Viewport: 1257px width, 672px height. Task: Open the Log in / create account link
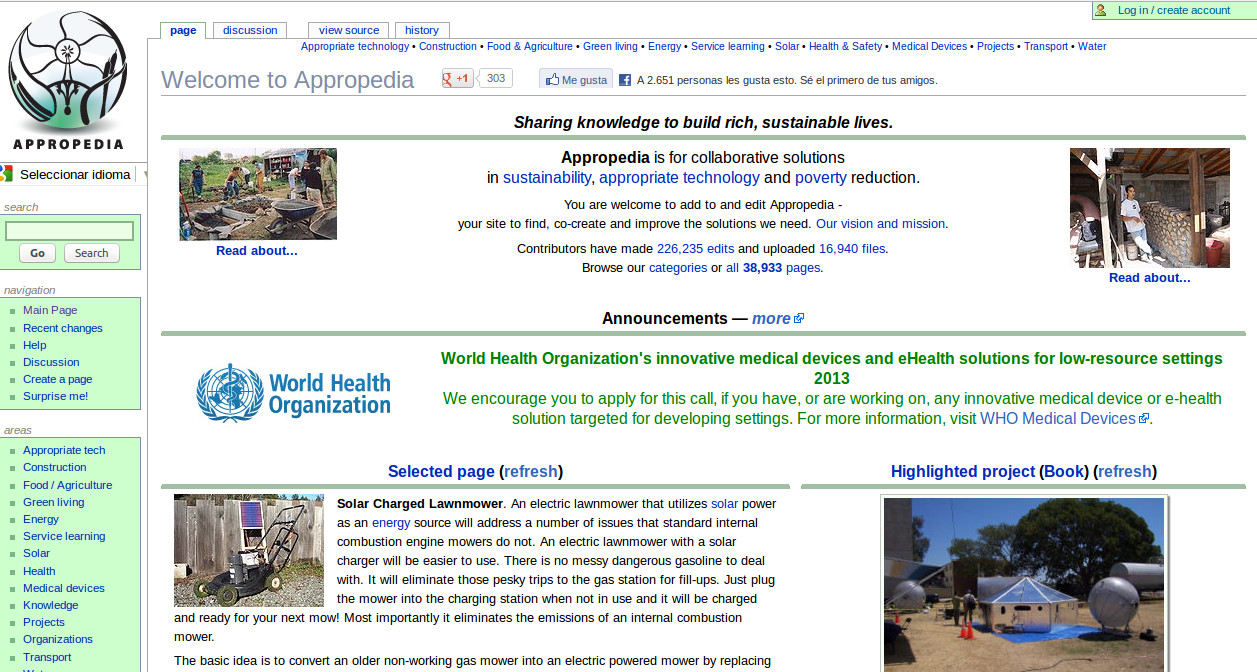(x=1173, y=10)
